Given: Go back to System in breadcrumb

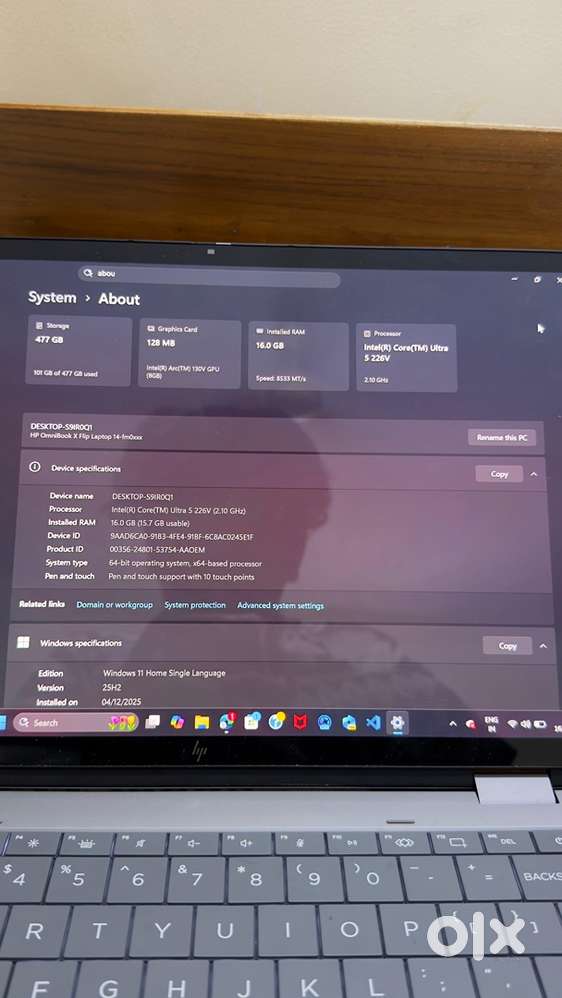Looking at the screenshot, I should (52, 297).
